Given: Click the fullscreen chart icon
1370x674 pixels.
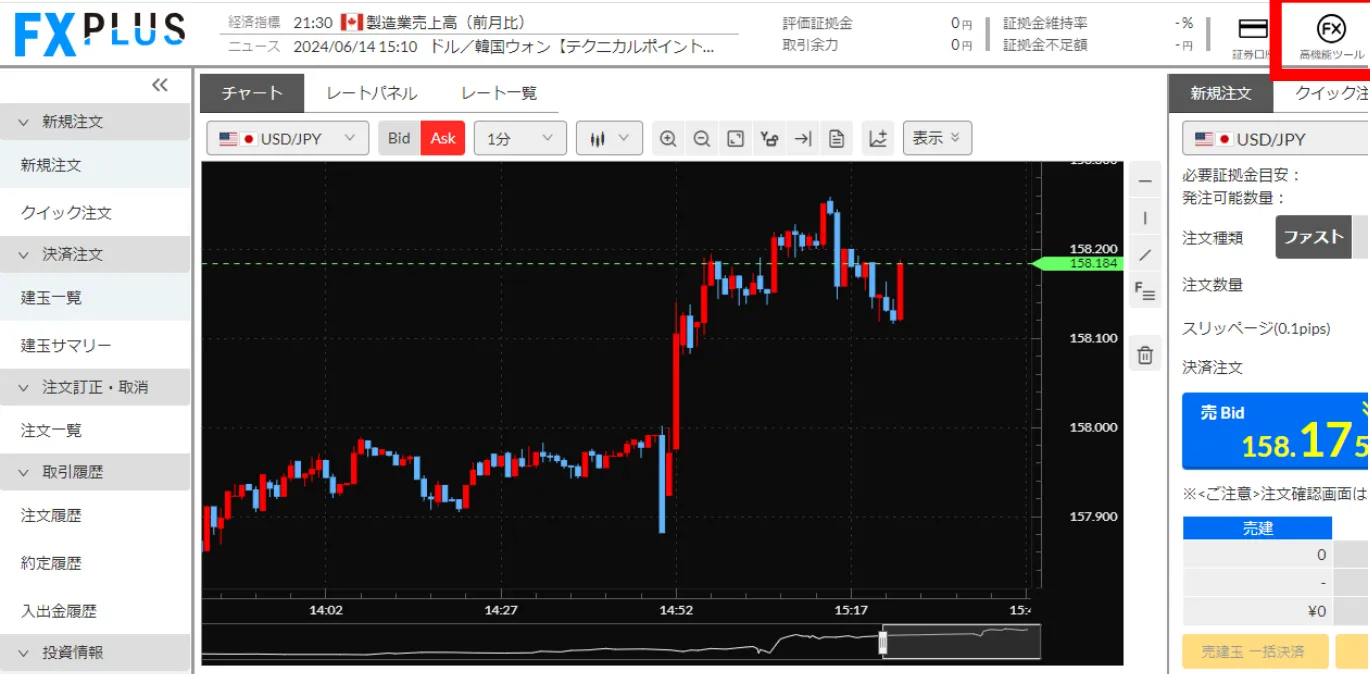Looking at the screenshot, I should (x=735, y=139).
